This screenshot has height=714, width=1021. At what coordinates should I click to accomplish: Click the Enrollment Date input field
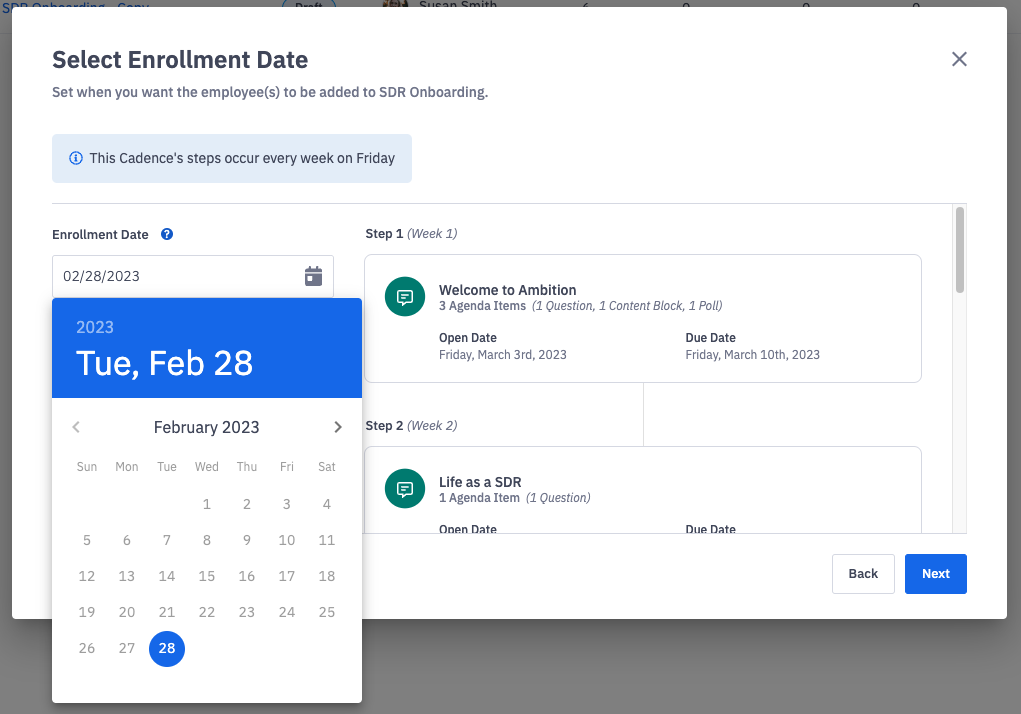(193, 276)
